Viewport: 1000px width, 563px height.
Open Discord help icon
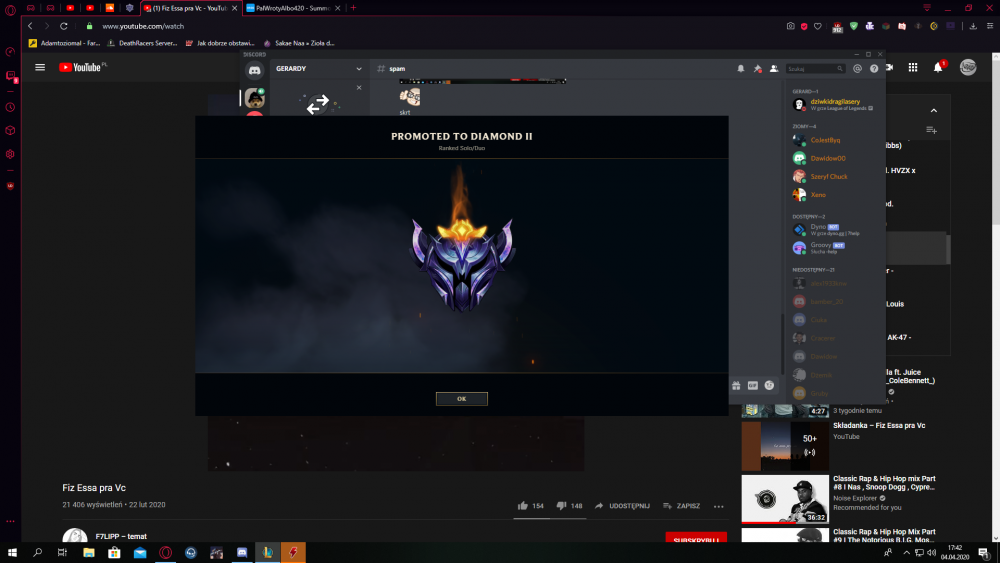(874, 68)
